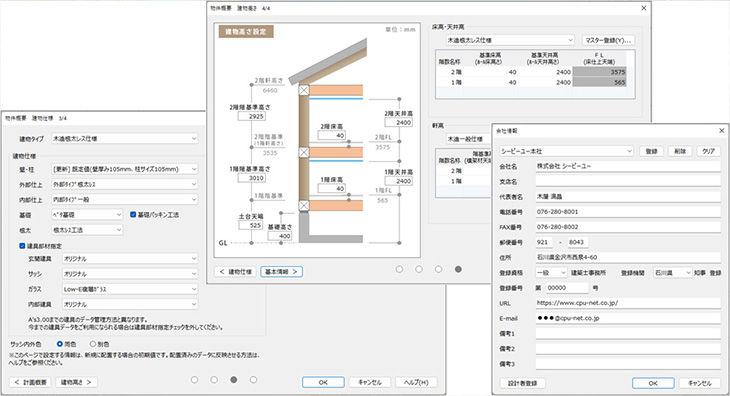Select the third page dot in 建物高さ window

click(439, 269)
